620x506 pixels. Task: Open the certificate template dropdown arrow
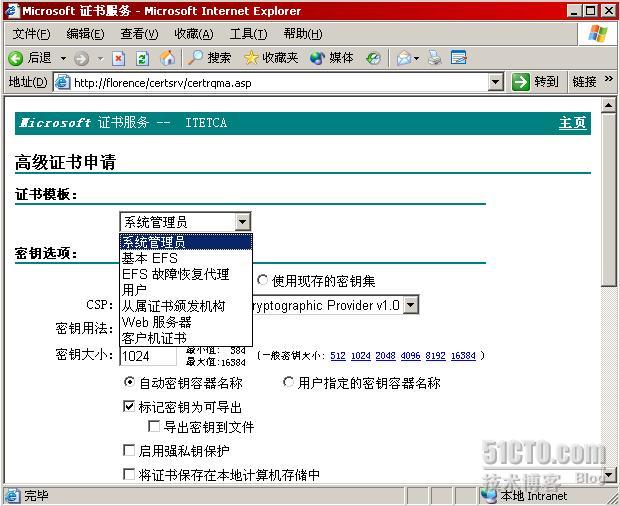[242, 222]
